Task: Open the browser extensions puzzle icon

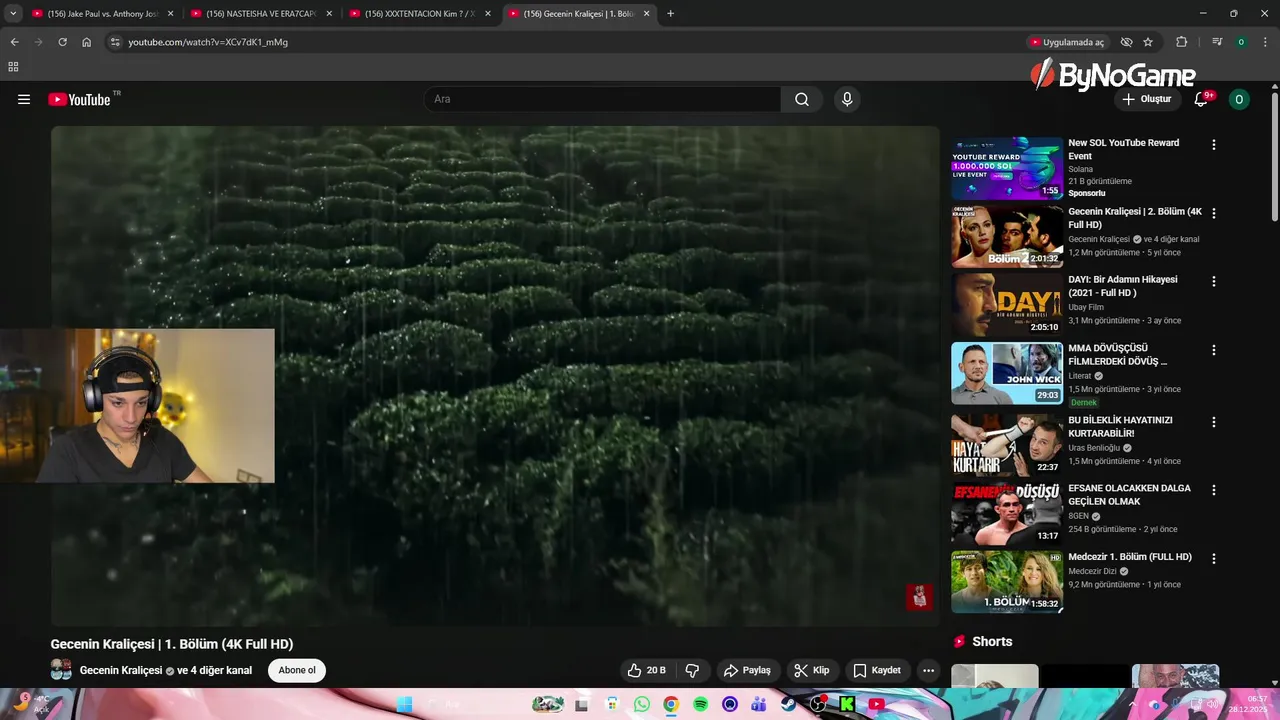Action: (x=1181, y=42)
